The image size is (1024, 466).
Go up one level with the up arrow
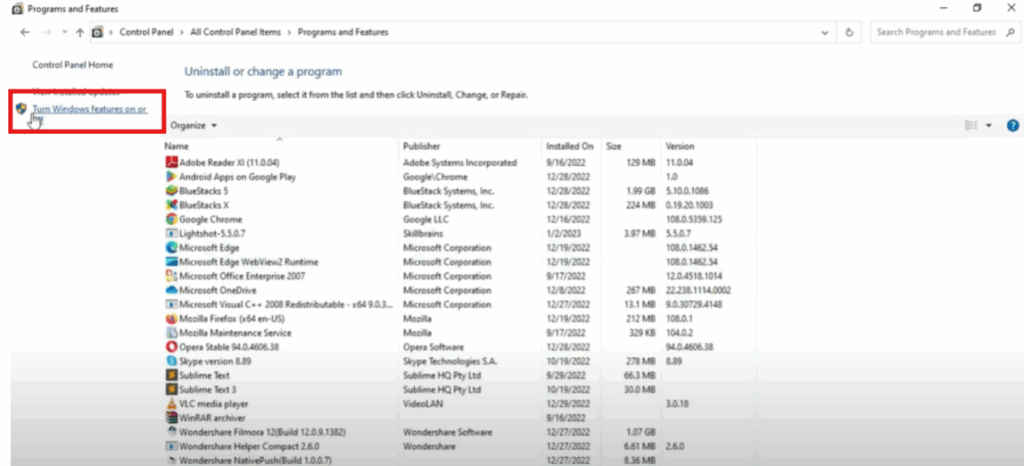tap(79, 32)
